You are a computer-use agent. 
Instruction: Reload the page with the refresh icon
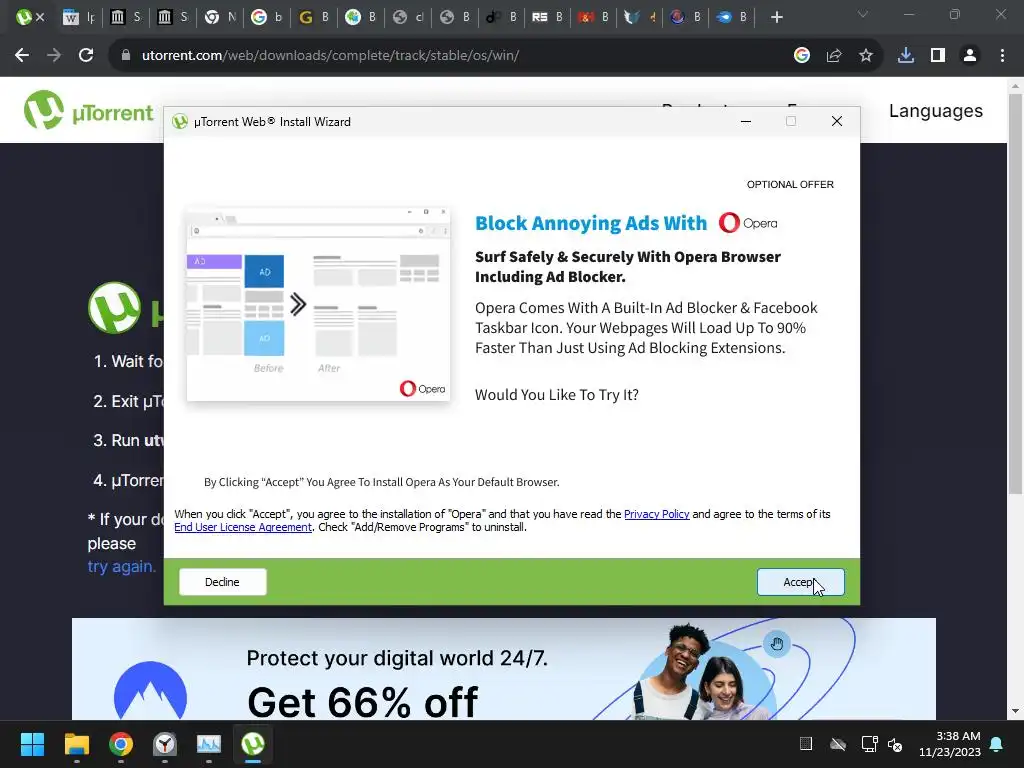(x=86, y=56)
